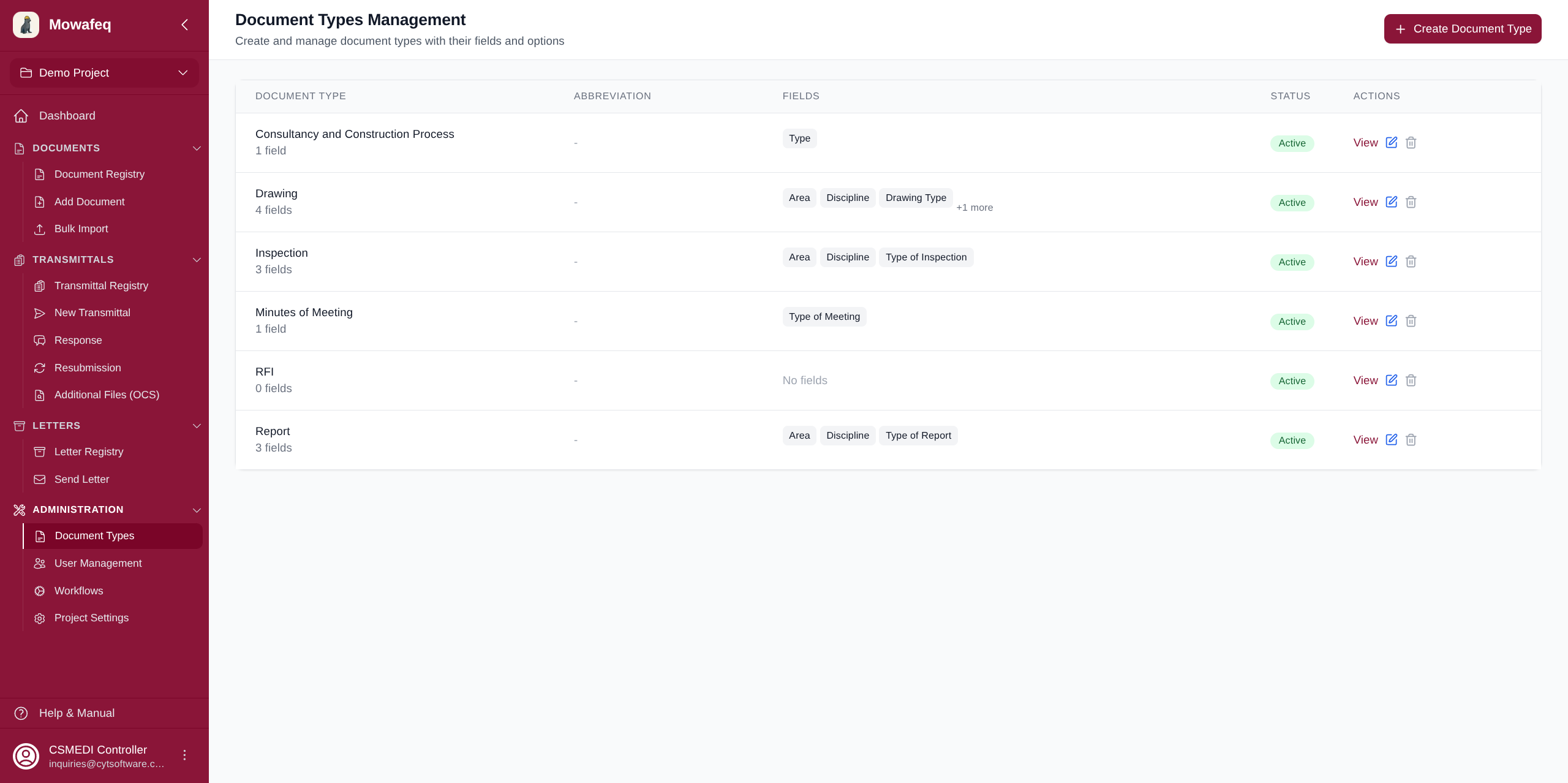
Task: Click the trash icon for RFI row
Action: (1411, 380)
